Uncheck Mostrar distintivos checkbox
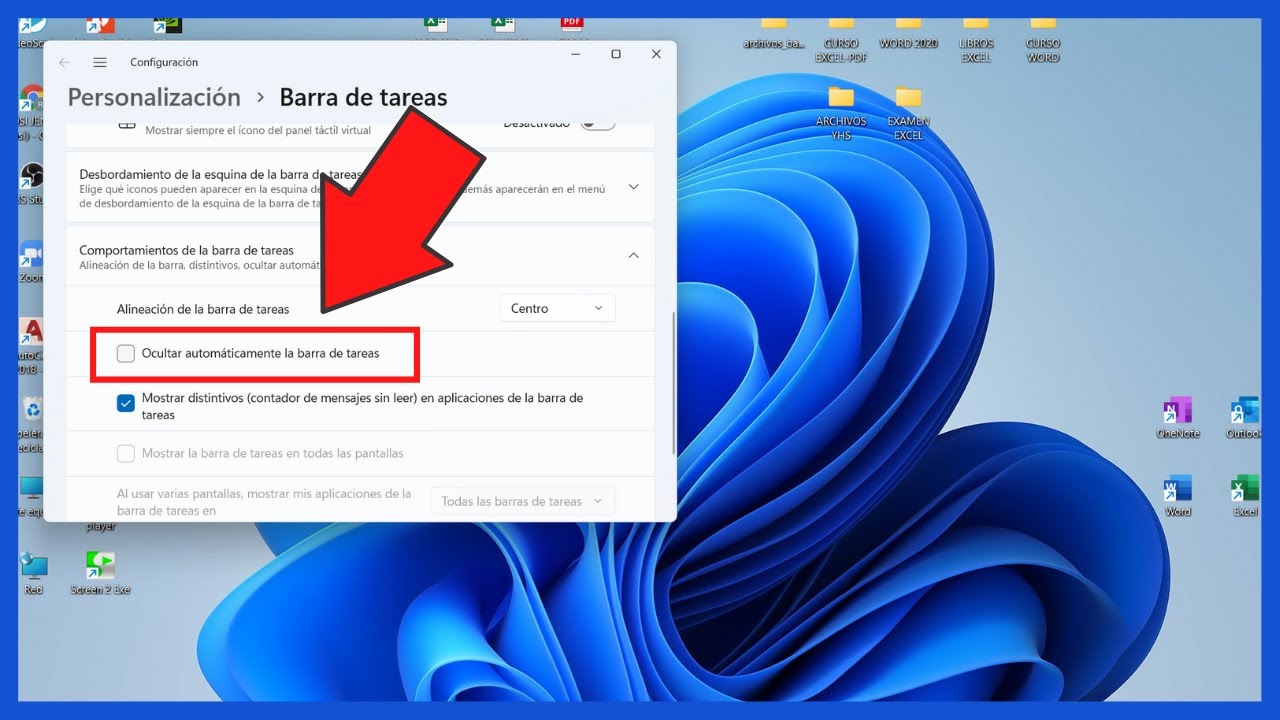Screen dimensions: 1280x720 click(126, 403)
